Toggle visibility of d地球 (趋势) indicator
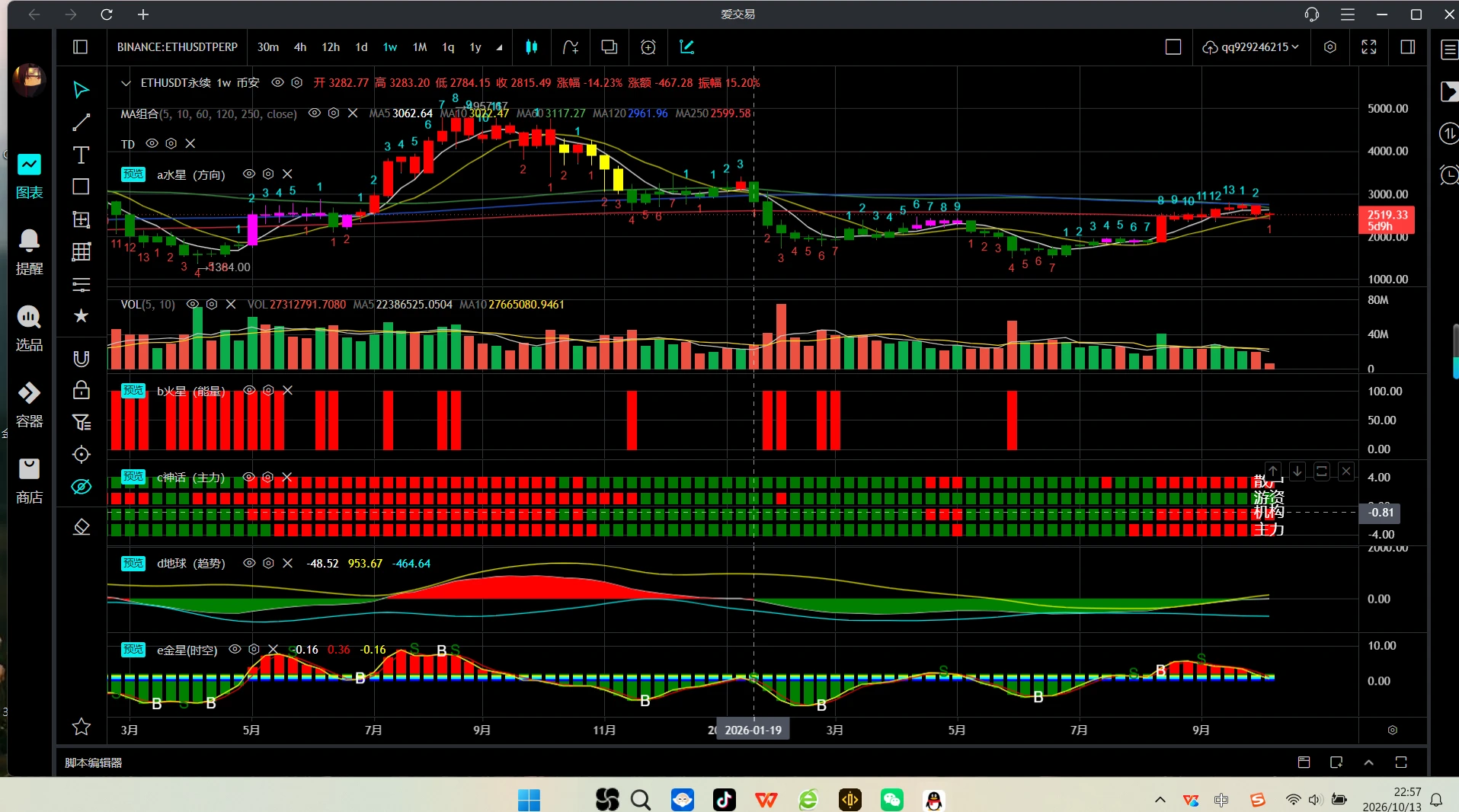 [x=249, y=563]
